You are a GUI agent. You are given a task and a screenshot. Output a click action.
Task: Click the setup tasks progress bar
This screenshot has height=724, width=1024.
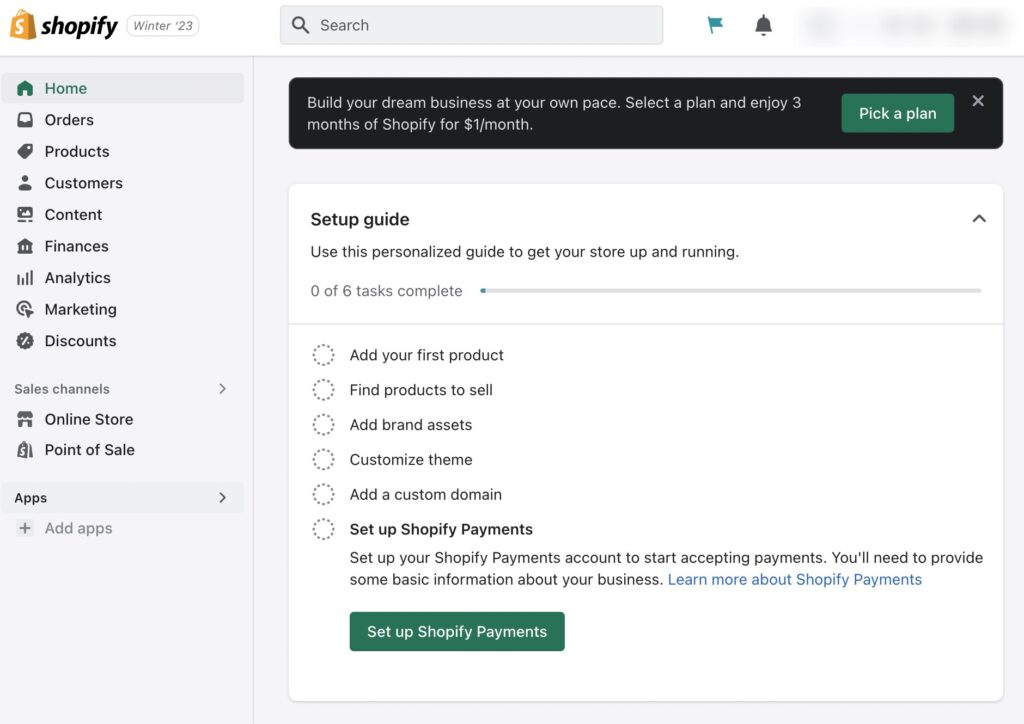731,291
